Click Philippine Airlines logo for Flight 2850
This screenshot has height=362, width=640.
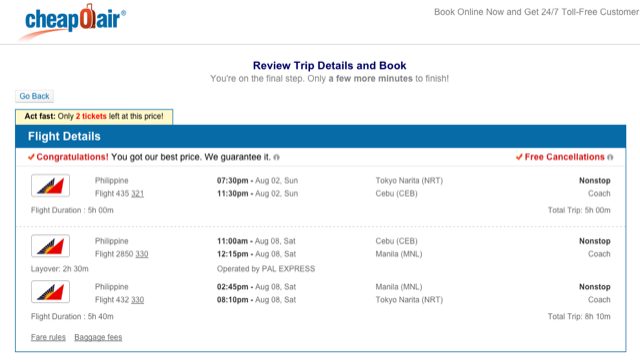pyautogui.click(x=50, y=246)
